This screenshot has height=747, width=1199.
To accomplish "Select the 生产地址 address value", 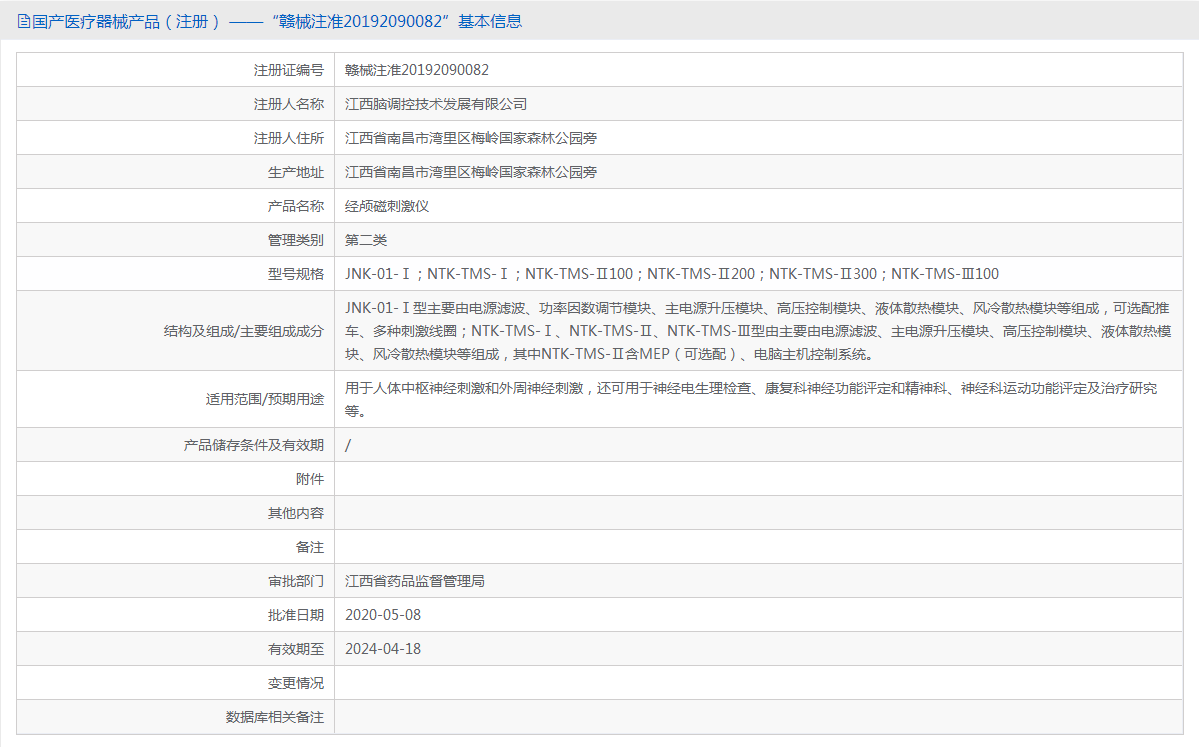I will tap(471, 172).
